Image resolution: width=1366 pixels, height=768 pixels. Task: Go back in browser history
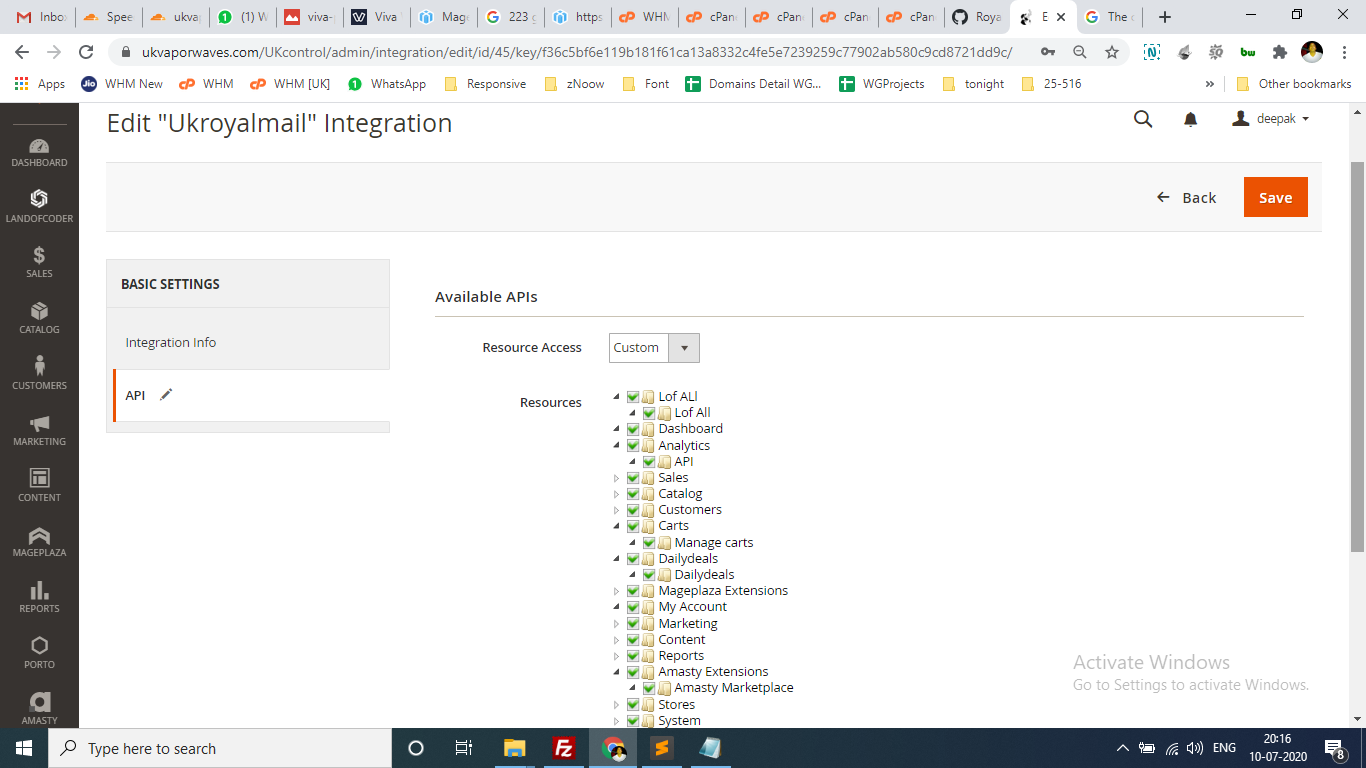coord(22,52)
